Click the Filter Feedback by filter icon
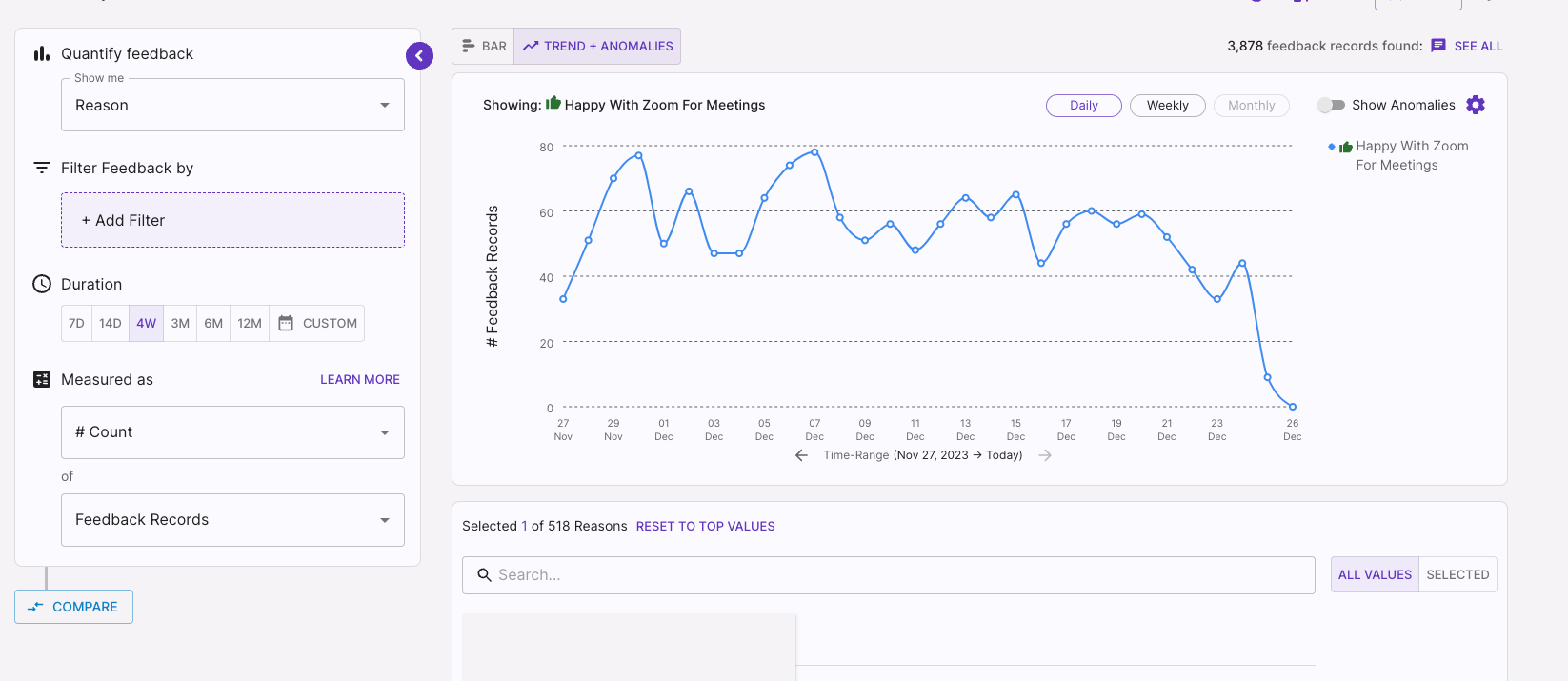 point(42,168)
